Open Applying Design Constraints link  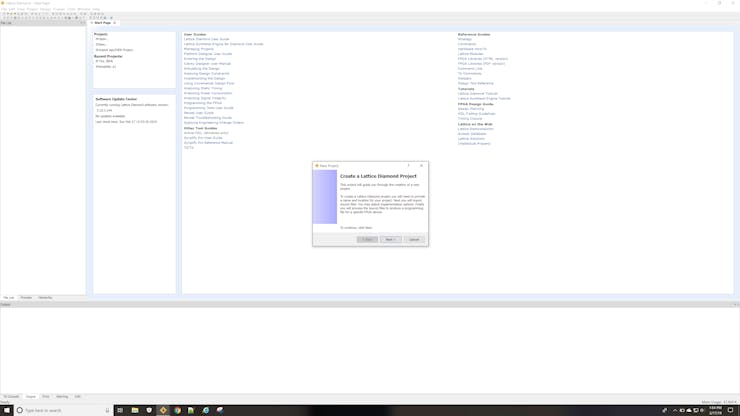click(206, 74)
